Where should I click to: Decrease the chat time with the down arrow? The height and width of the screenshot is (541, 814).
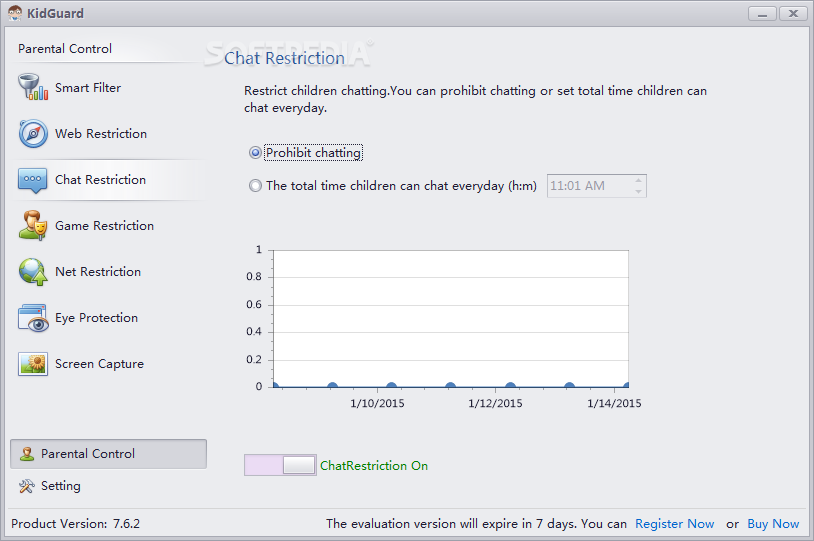[639, 192]
